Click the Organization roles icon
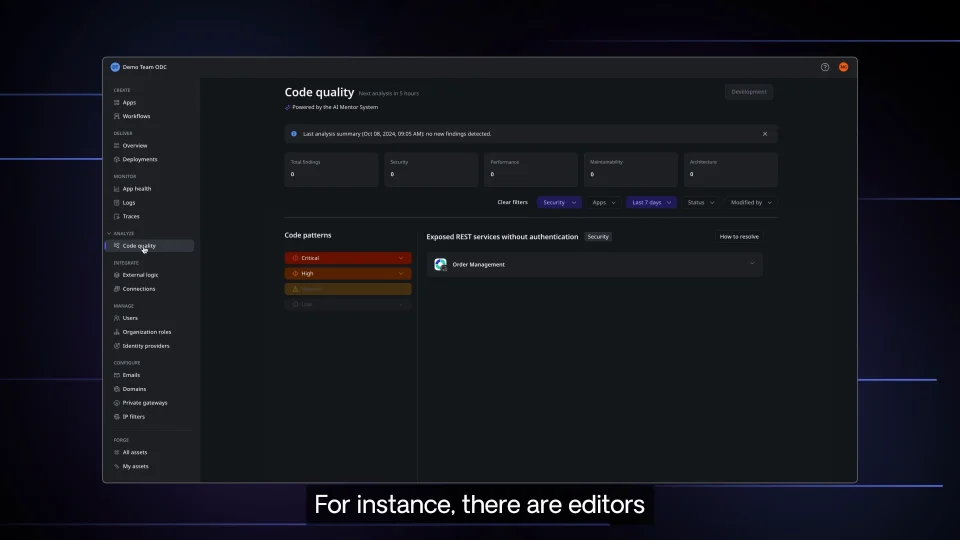960x540 pixels. (x=116, y=332)
